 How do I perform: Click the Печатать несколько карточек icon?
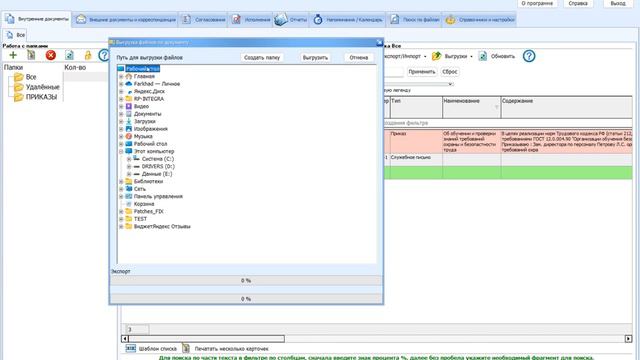click(186, 348)
